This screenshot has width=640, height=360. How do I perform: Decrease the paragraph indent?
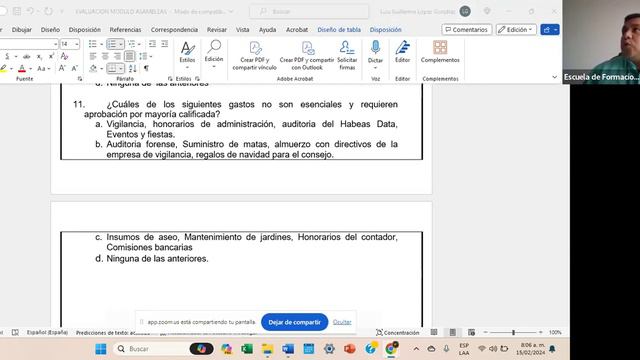point(153,44)
